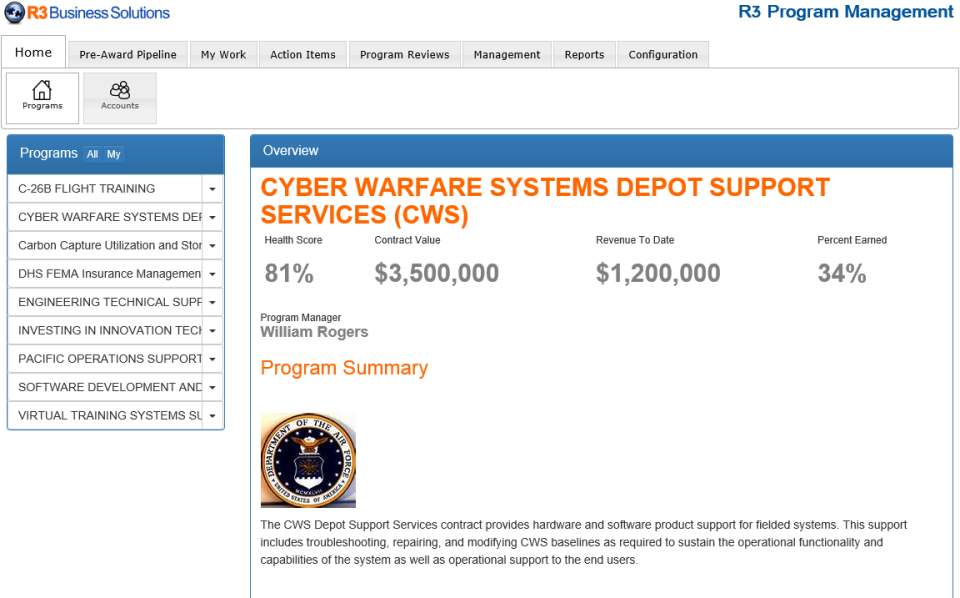Viewport: 960px width, 598px height.
Task: Show all programs with the All filter
Action: pyautogui.click(x=92, y=154)
